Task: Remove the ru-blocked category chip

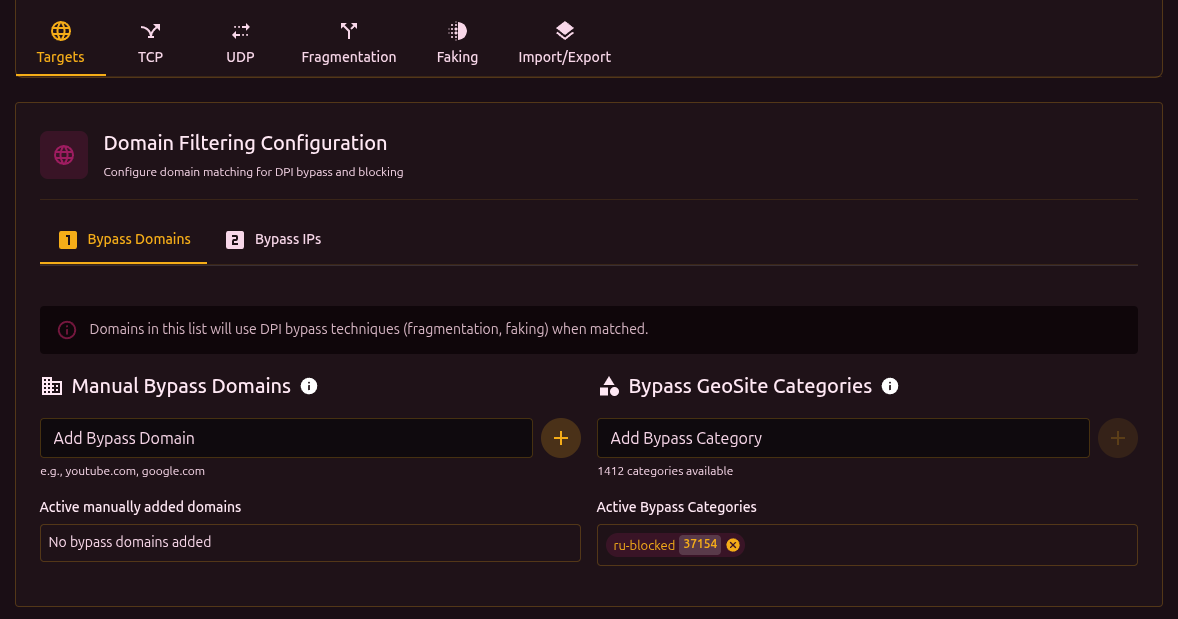Action: click(733, 545)
